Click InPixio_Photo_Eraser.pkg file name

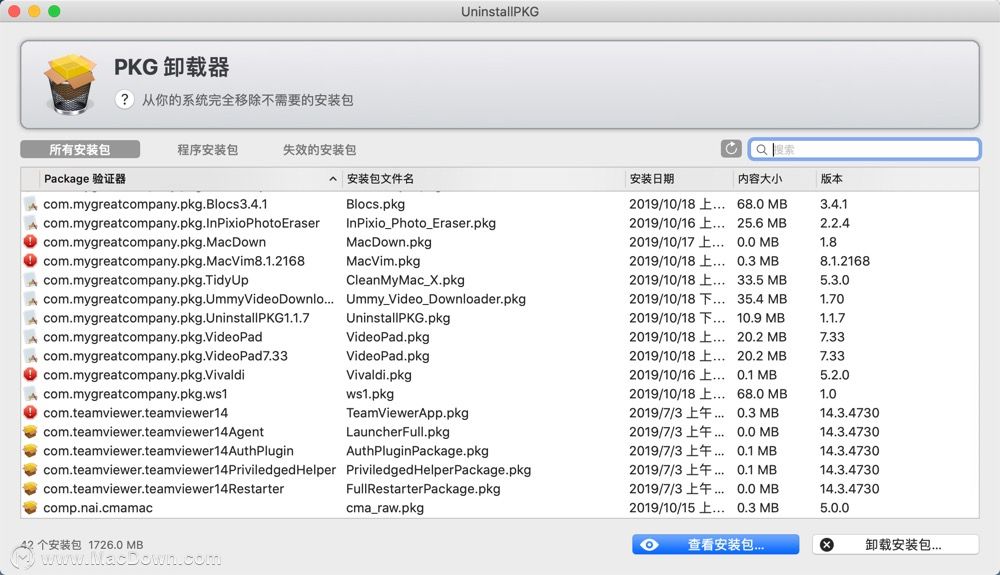pos(421,223)
